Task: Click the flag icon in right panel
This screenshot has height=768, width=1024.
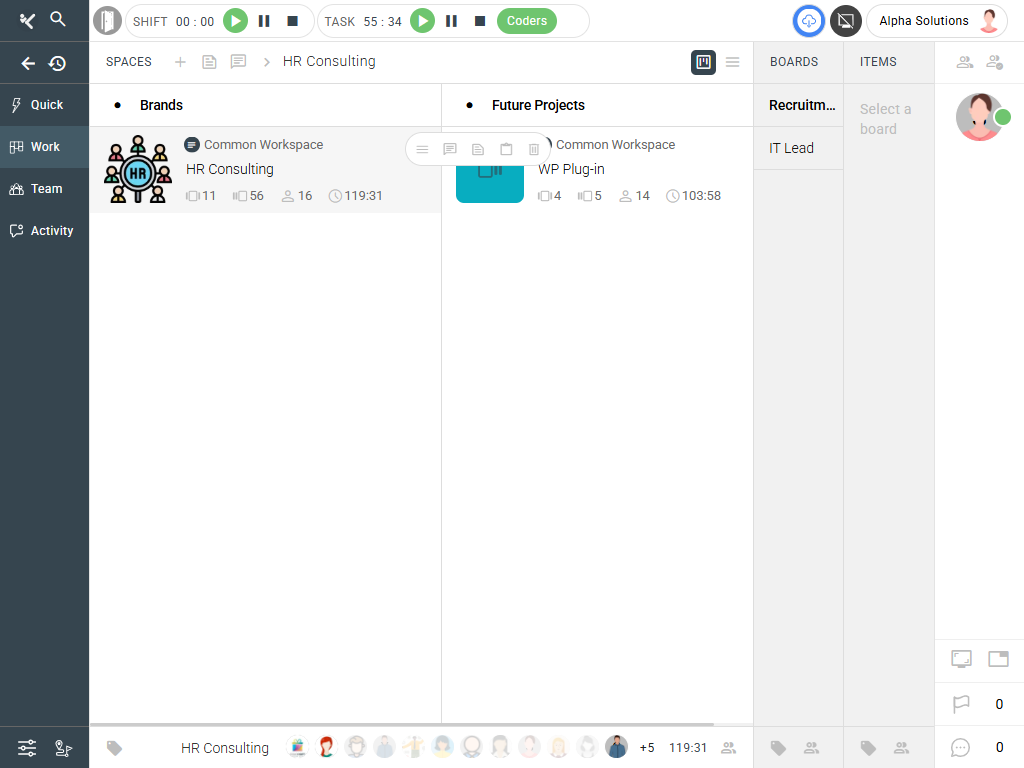Action: (x=961, y=704)
